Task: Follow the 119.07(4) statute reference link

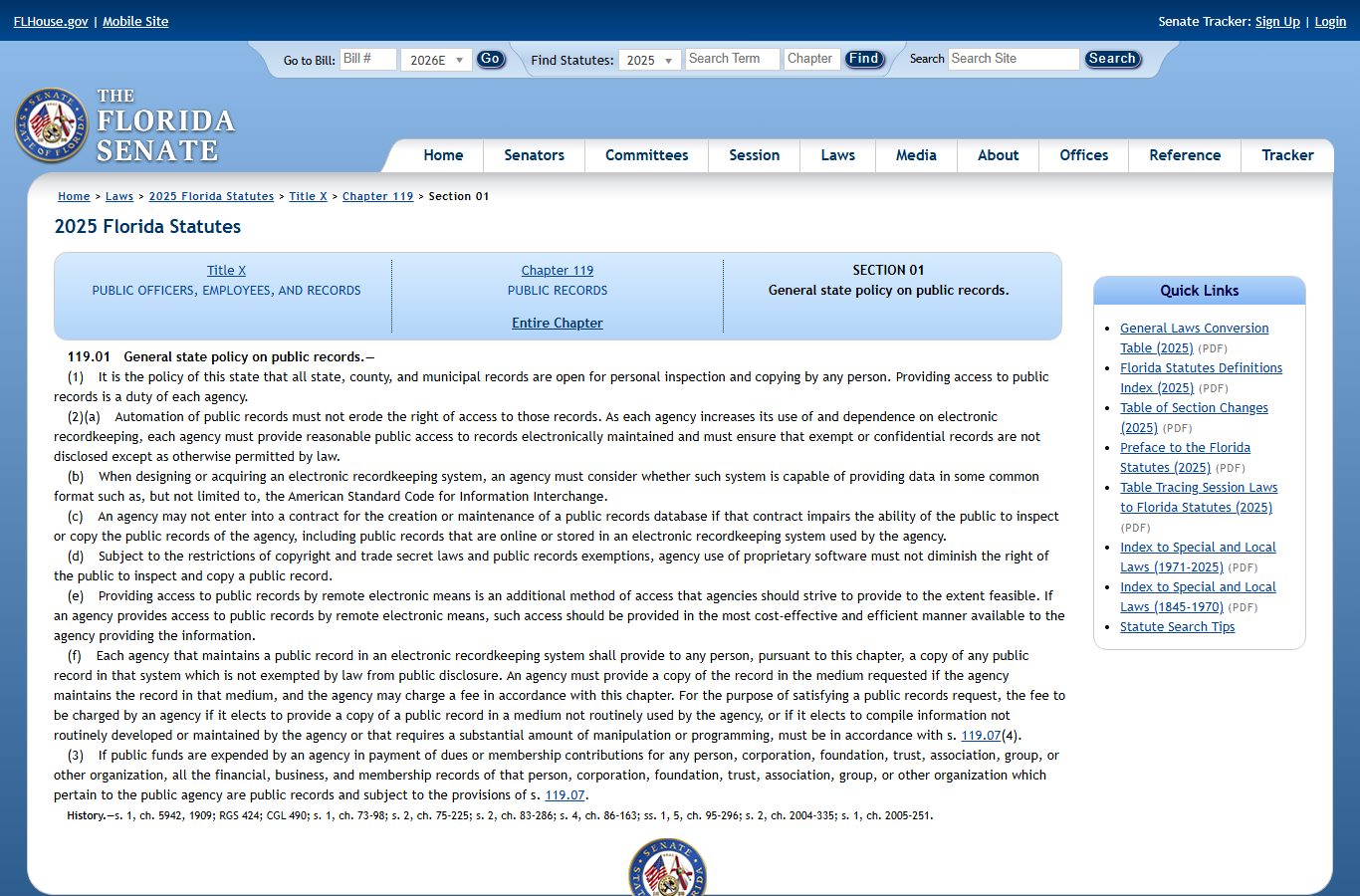Action: point(981,736)
